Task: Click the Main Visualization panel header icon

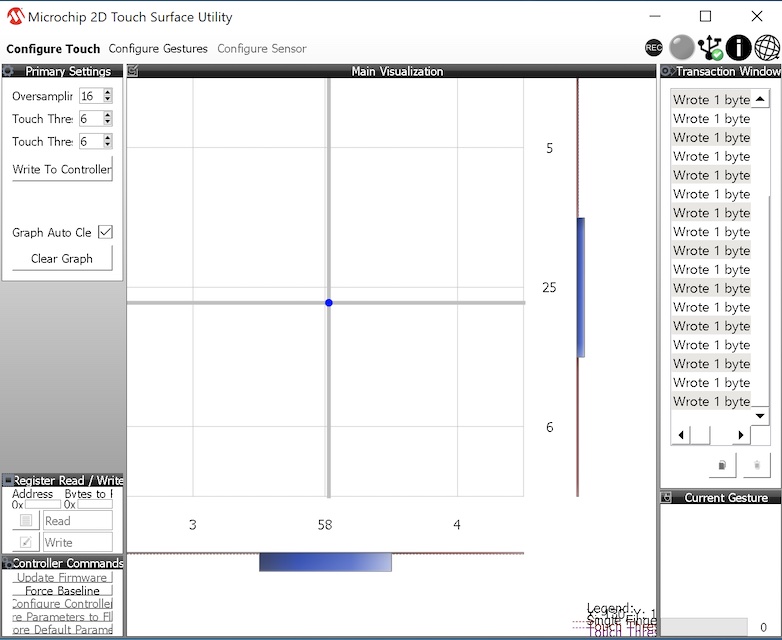Action: (x=133, y=71)
